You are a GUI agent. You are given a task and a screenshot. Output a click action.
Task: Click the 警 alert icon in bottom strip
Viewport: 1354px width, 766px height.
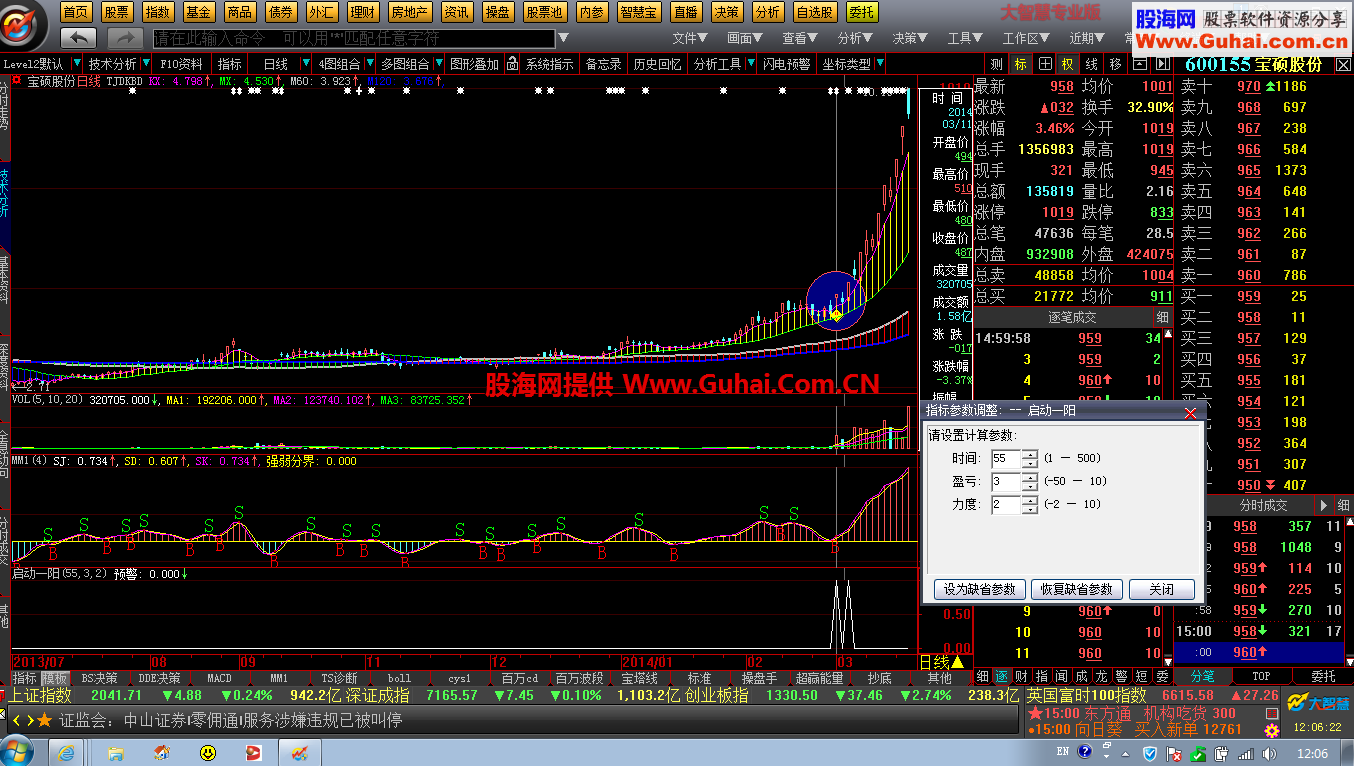pyautogui.click(x=1121, y=677)
